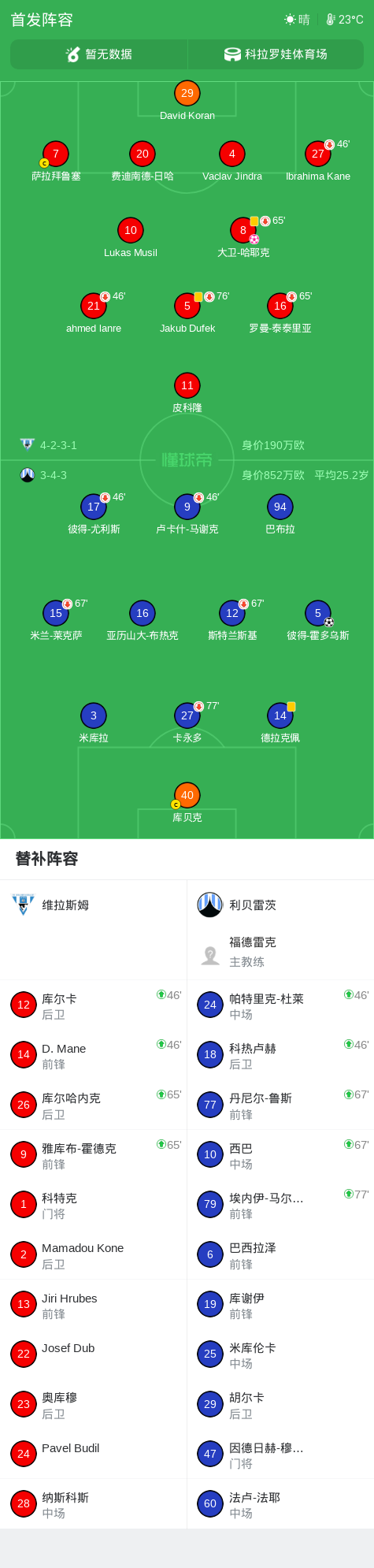The height and width of the screenshot is (1568, 374).
Task: Tap 德拉克佩 number 14 with yellow card
Action: tap(280, 715)
